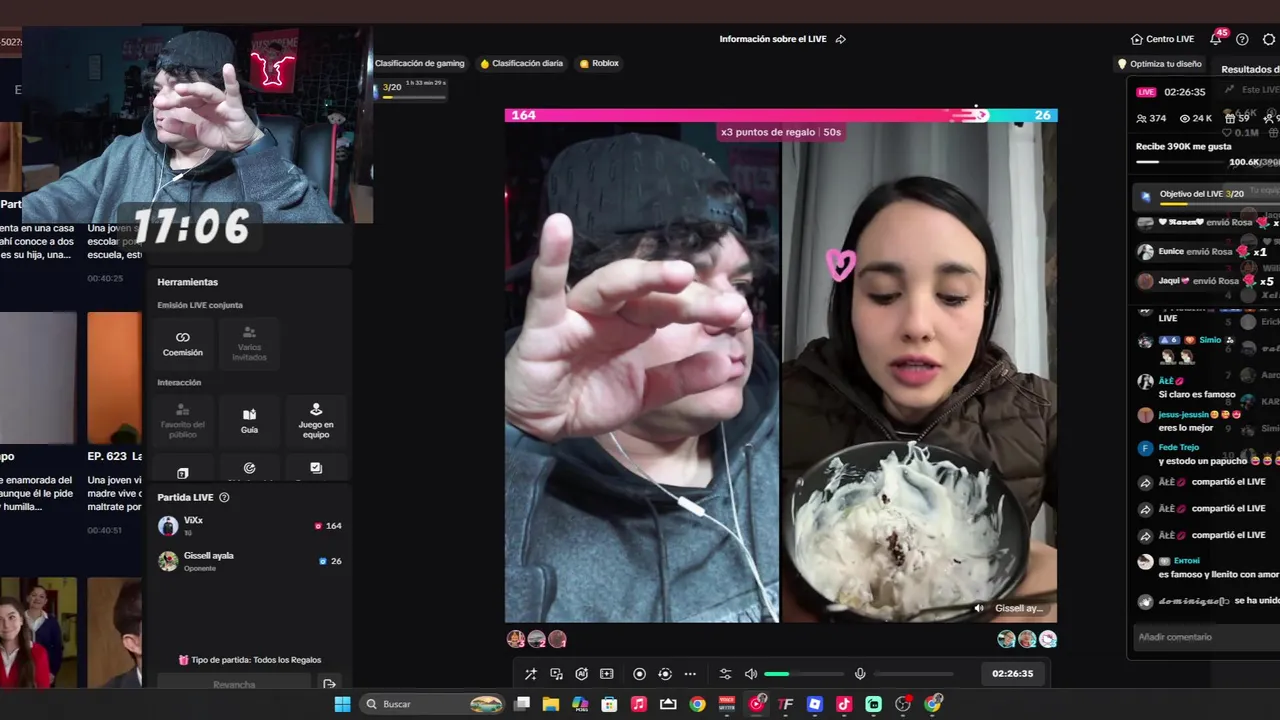This screenshot has width=1280, height=720.
Task: Open the three-dot more options menu
Action: click(x=690, y=674)
